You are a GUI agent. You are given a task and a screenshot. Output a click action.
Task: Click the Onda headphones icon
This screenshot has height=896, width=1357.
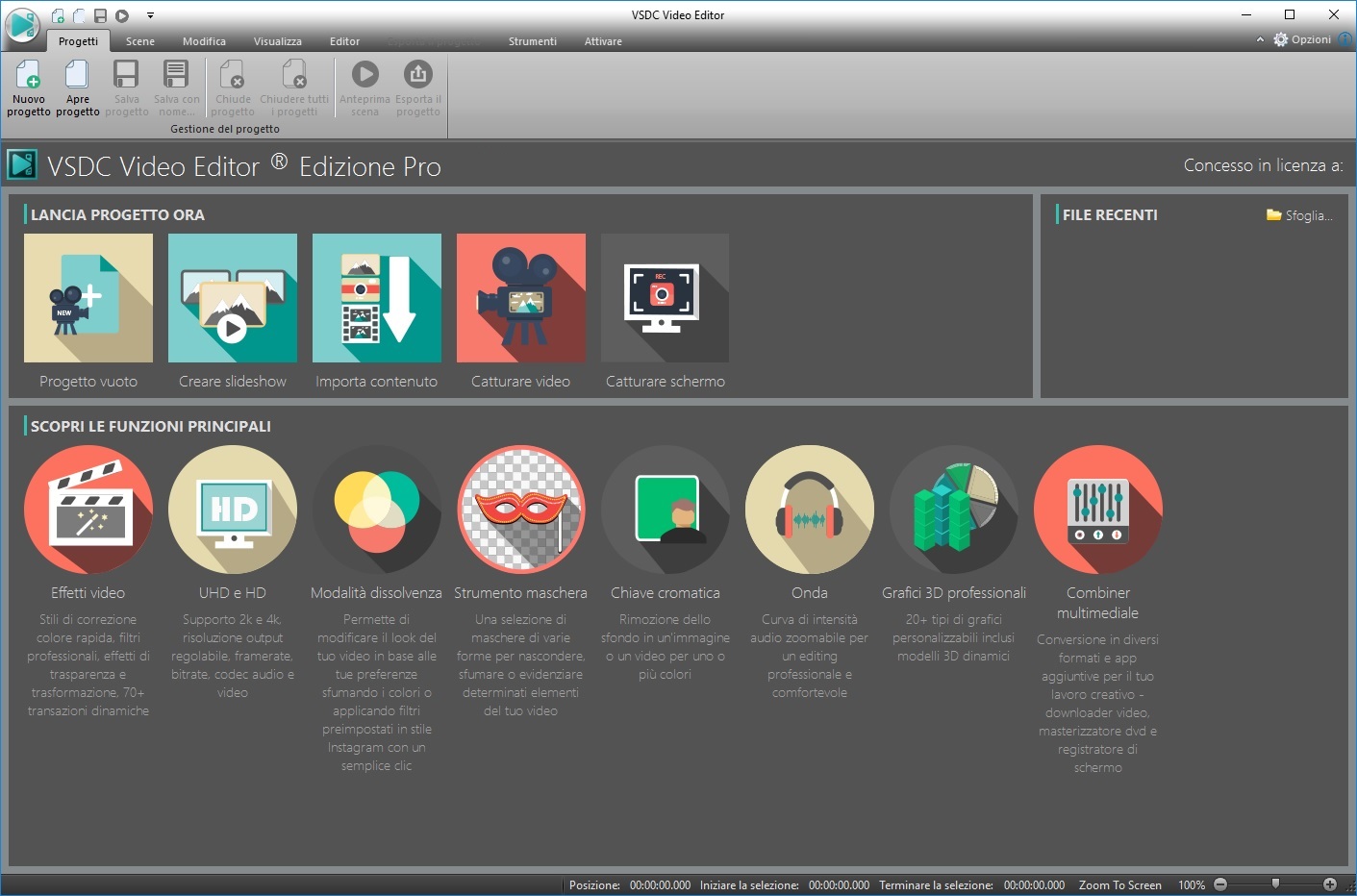[810, 510]
